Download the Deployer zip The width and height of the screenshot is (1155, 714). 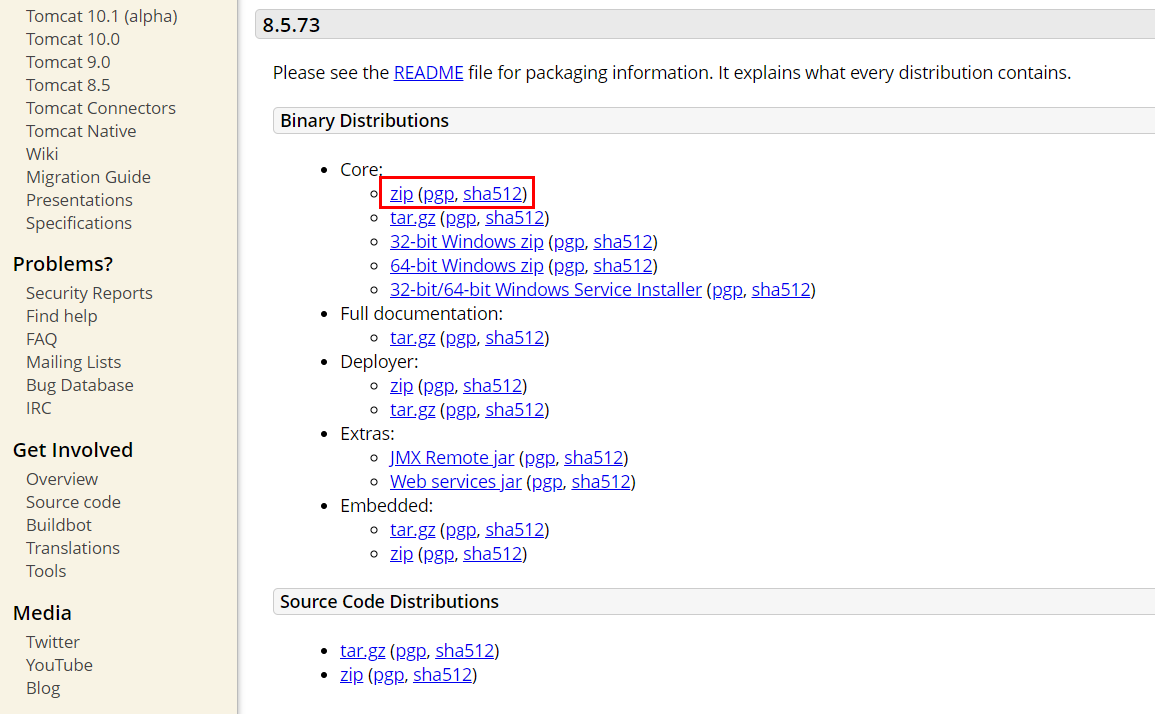pyautogui.click(x=401, y=385)
